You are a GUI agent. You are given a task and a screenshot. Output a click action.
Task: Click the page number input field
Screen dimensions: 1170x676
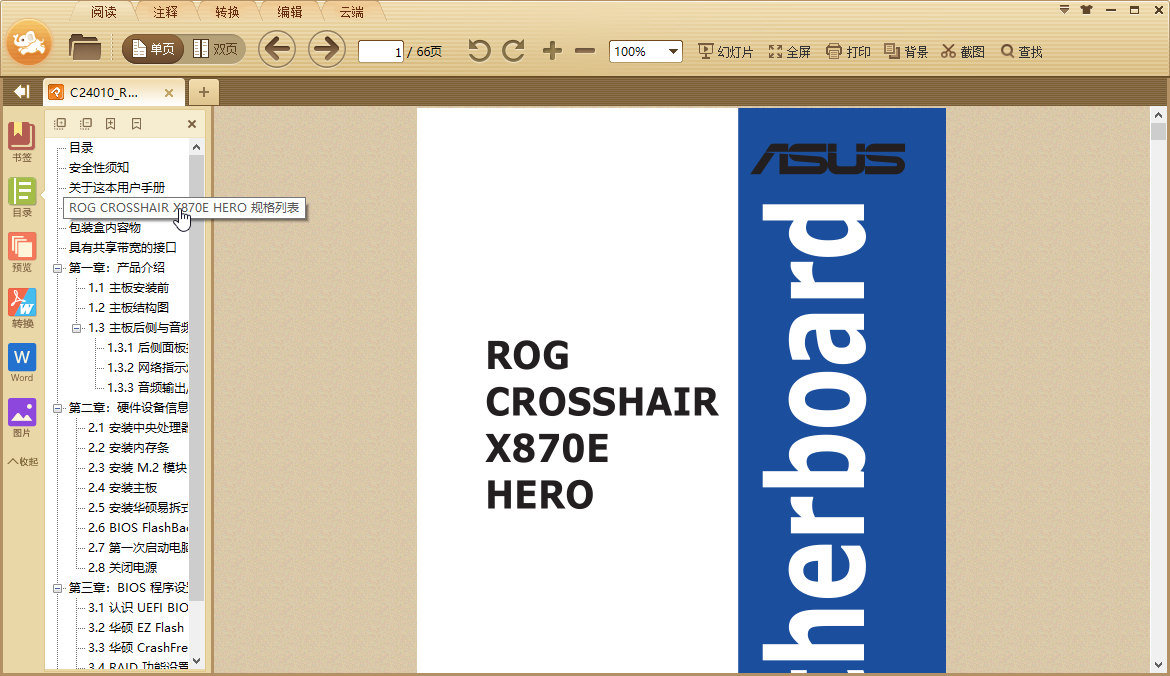[380, 51]
